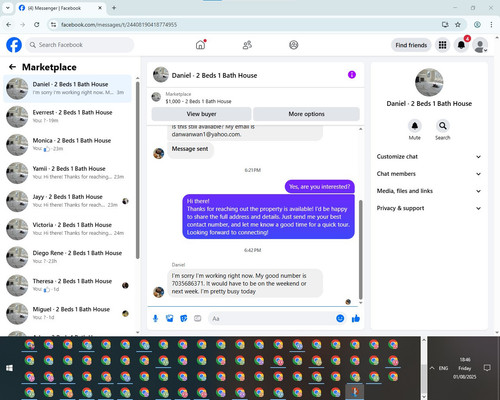Open Chrome profile icon
Image resolution: width=500 pixels, height=400 pixels.
(477, 24)
